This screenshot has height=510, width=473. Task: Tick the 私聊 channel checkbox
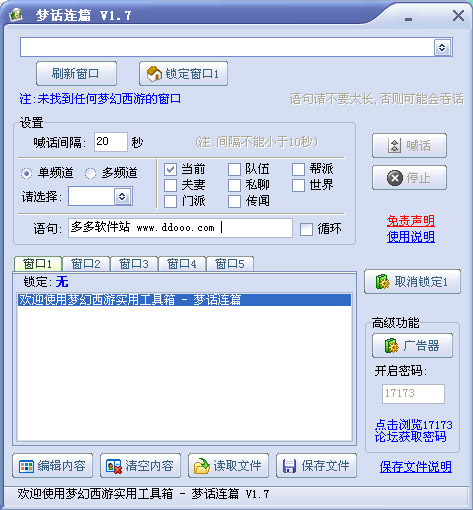(x=234, y=185)
